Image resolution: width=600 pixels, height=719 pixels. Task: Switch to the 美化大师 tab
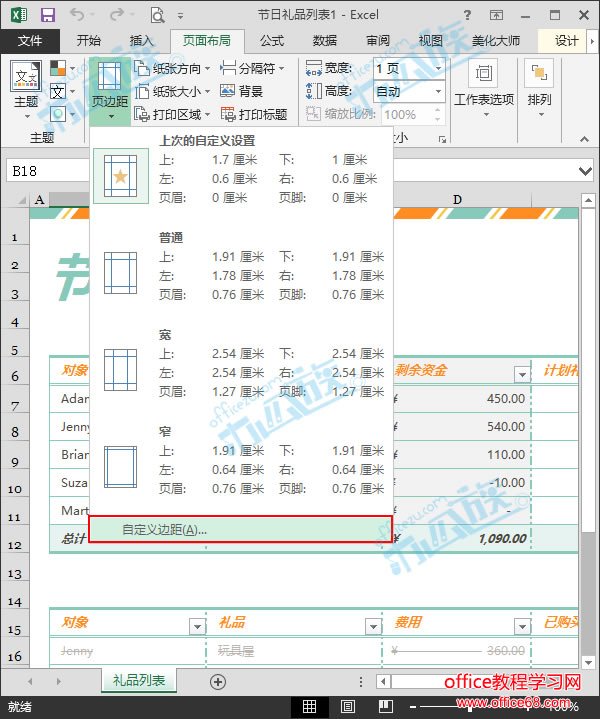coord(496,41)
